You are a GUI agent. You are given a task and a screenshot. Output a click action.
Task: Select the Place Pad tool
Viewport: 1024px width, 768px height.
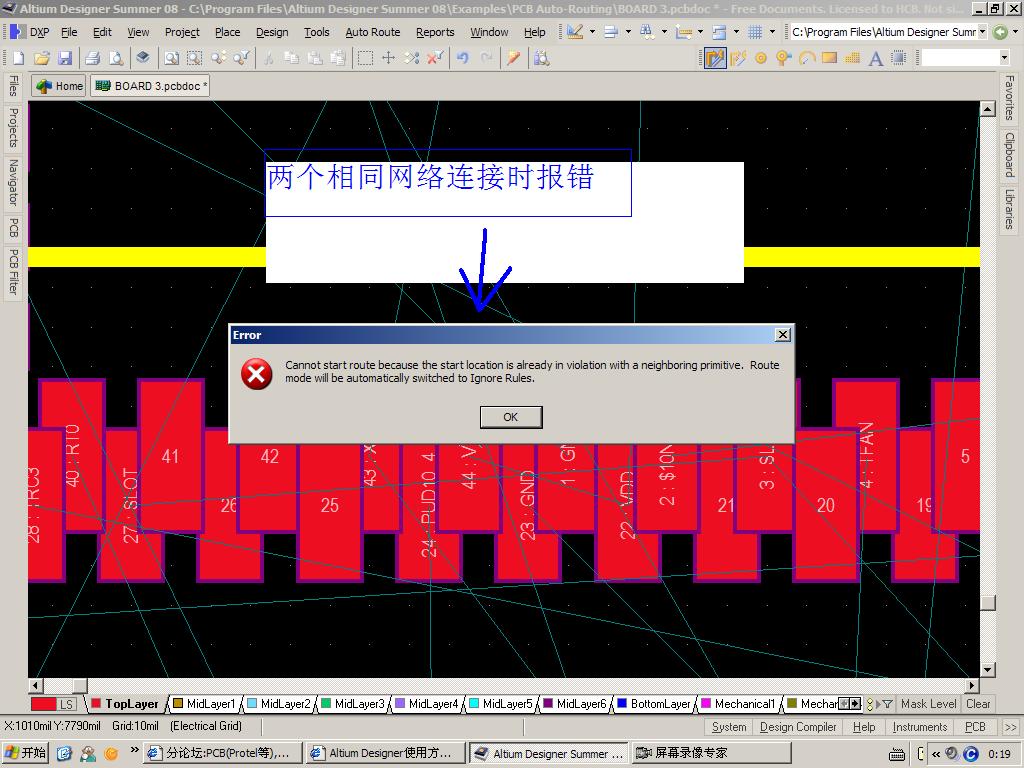[760, 58]
